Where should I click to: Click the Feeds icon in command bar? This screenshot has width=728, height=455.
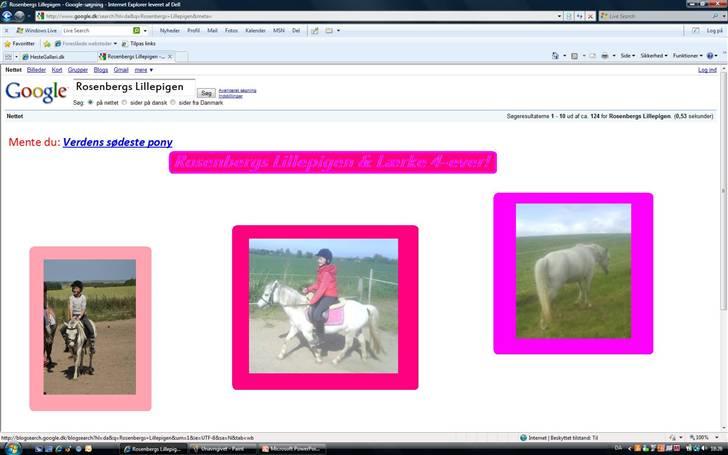pyautogui.click(x=575, y=56)
